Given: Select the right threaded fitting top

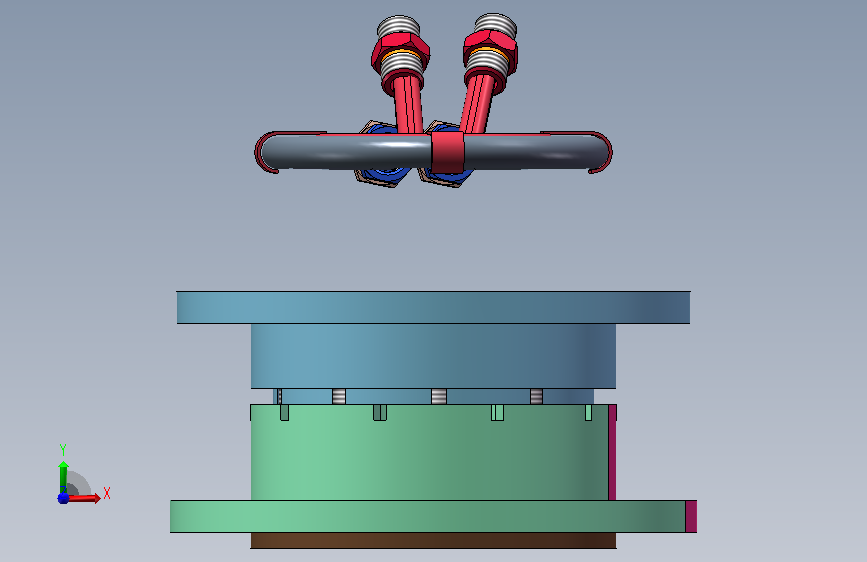Looking at the screenshot, I should coord(495,23).
